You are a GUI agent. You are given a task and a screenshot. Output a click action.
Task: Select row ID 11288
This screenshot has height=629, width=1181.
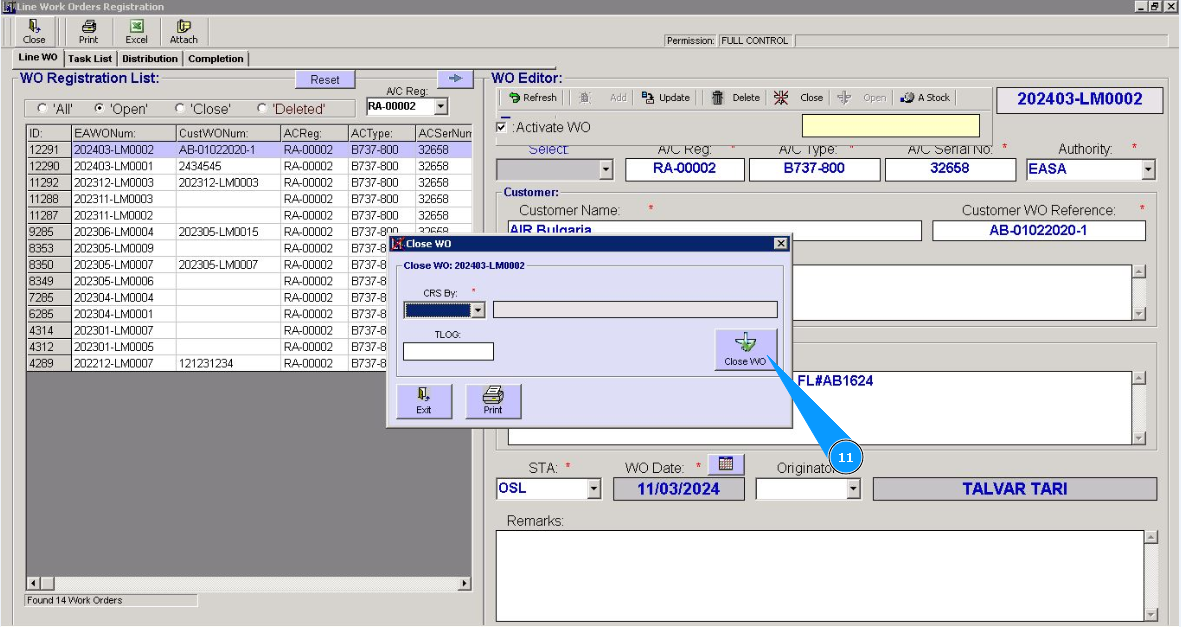point(249,200)
